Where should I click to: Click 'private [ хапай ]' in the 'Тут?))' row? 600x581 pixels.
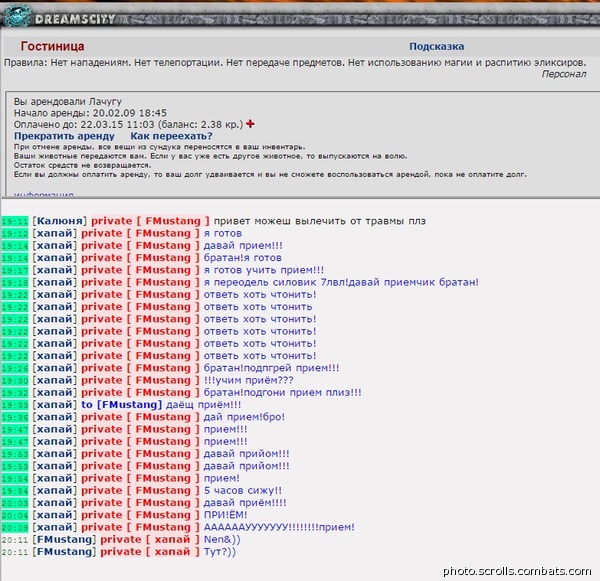(150, 552)
